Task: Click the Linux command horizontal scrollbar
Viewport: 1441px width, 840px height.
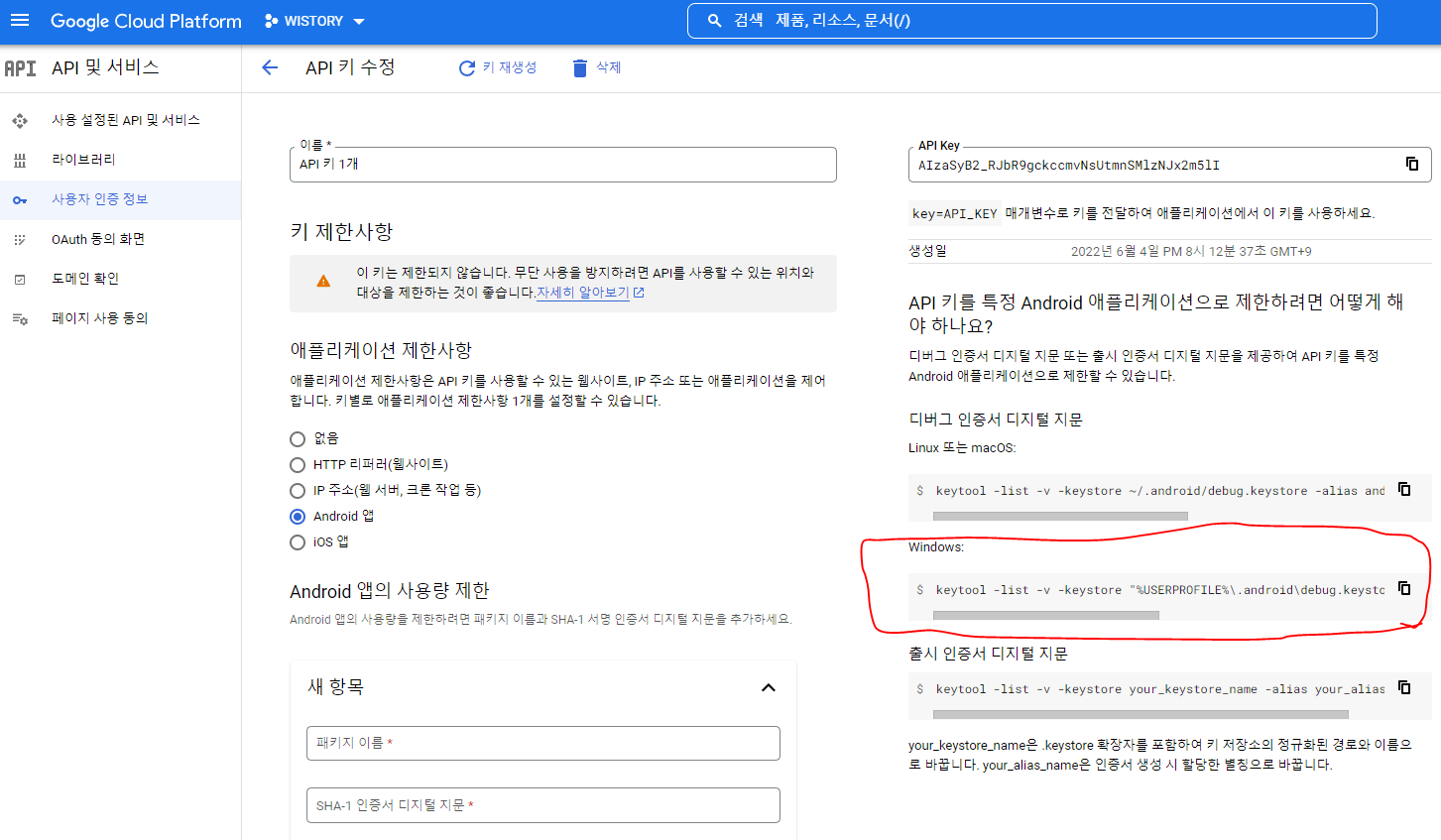Action: pyautogui.click(x=1060, y=516)
